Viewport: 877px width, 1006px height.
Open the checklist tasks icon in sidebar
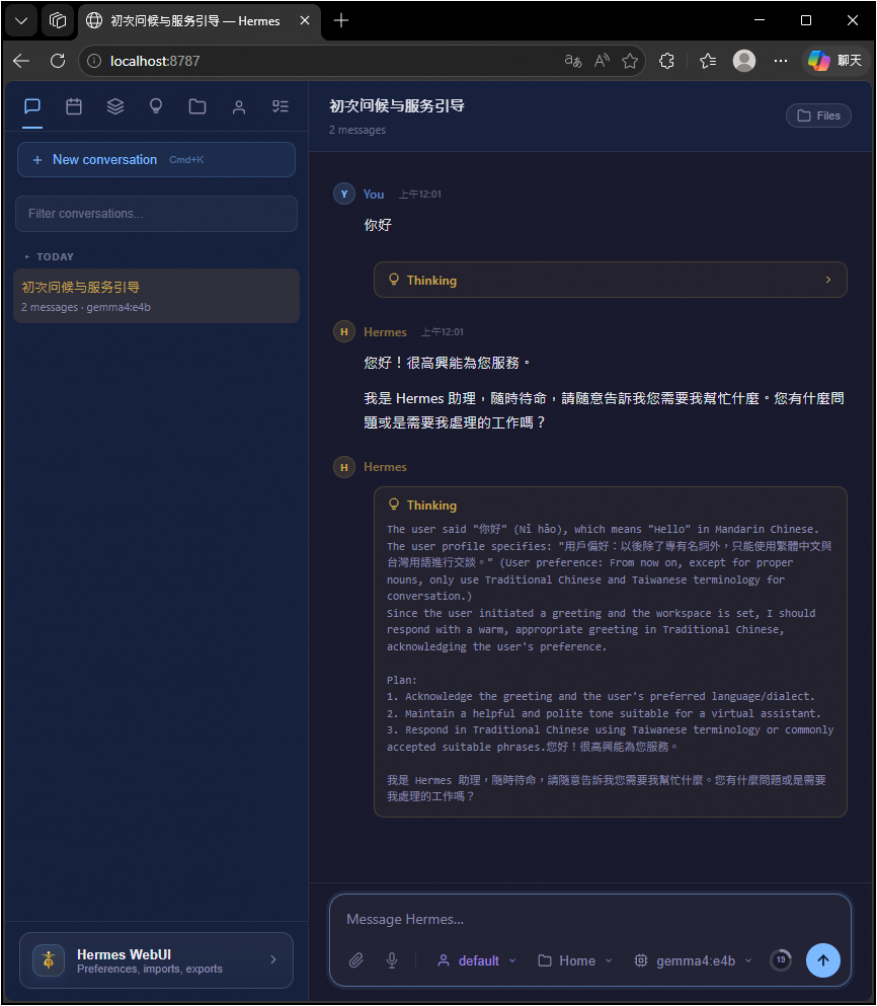(x=280, y=107)
